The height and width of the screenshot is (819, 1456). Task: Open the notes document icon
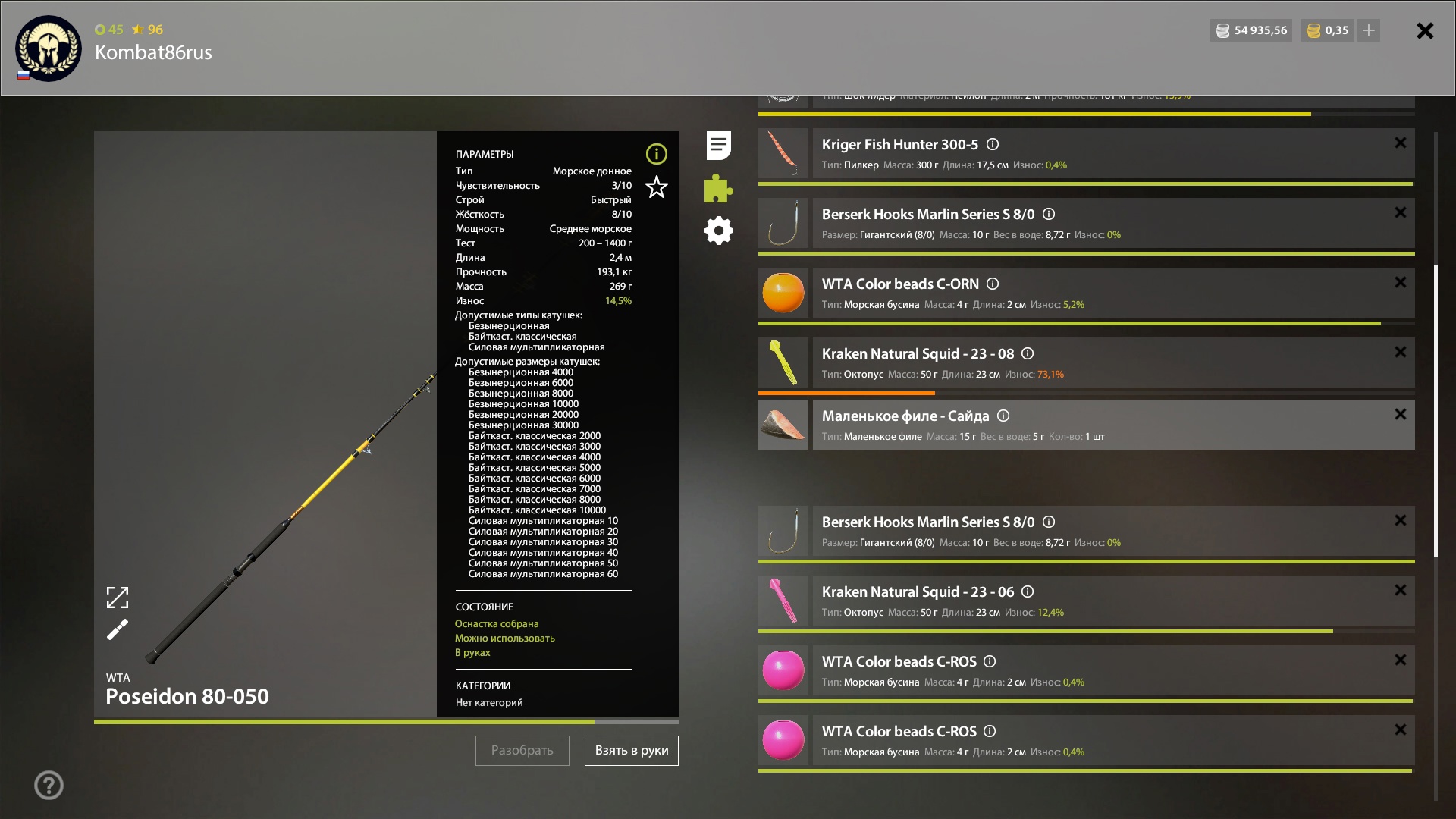tap(718, 146)
